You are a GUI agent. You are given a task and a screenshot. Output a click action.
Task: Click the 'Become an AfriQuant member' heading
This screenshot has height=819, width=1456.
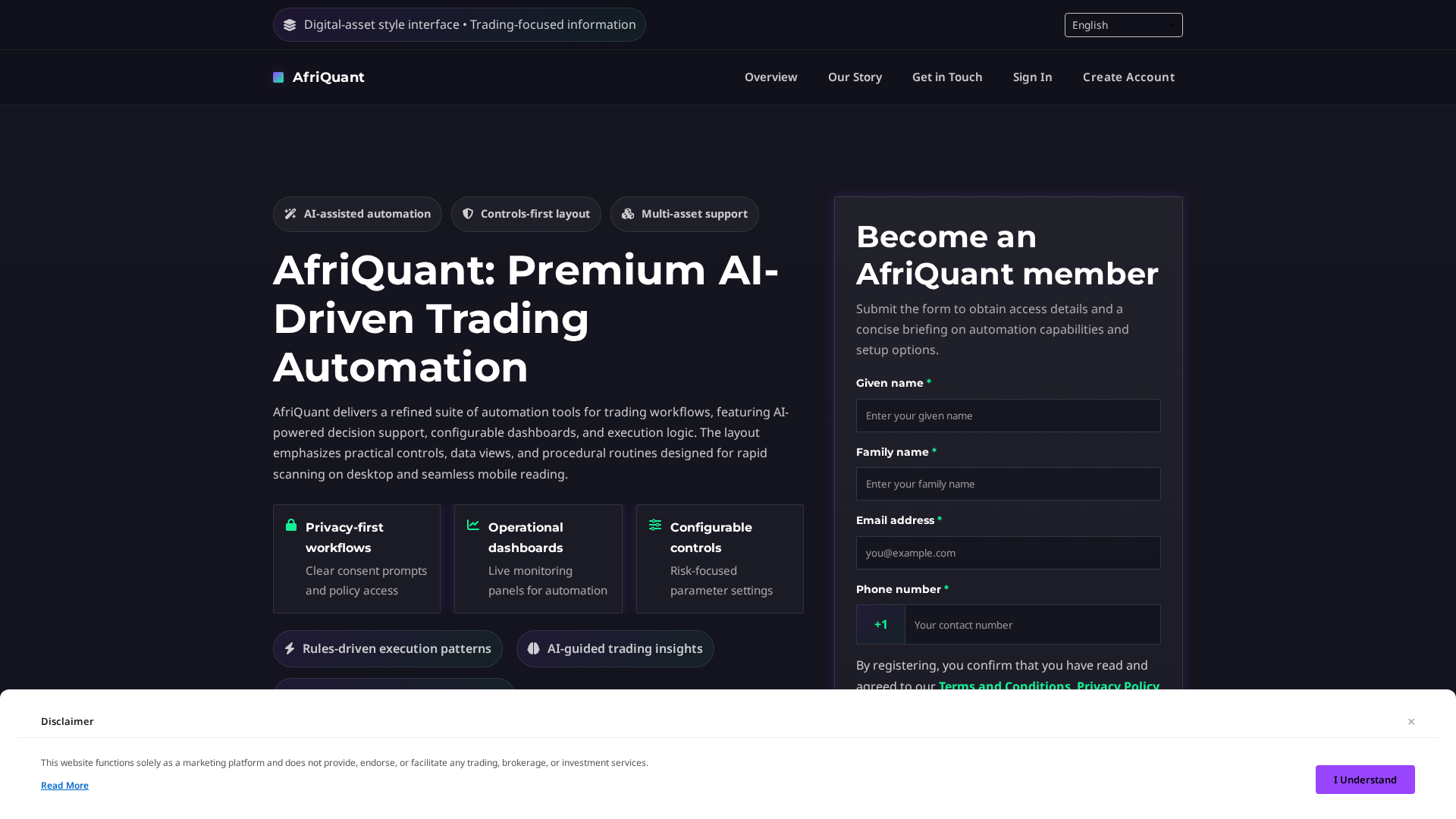click(1007, 256)
